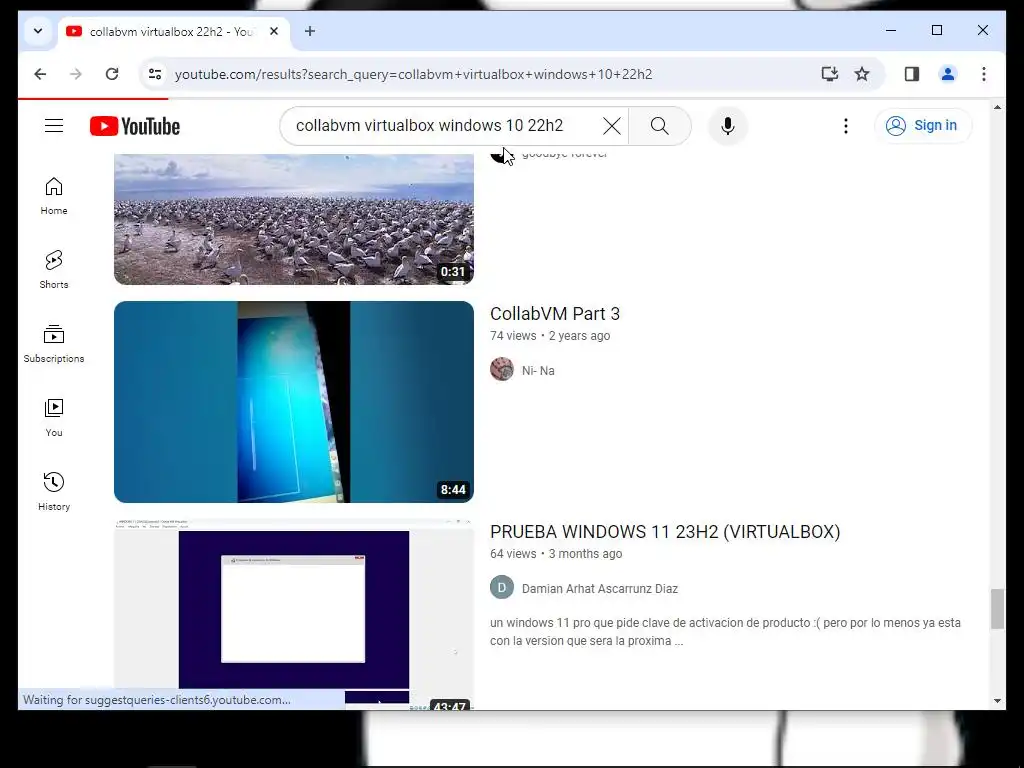Open Subscriptions in the sidebar
1024x768 pixels.
tap(54, 344)
